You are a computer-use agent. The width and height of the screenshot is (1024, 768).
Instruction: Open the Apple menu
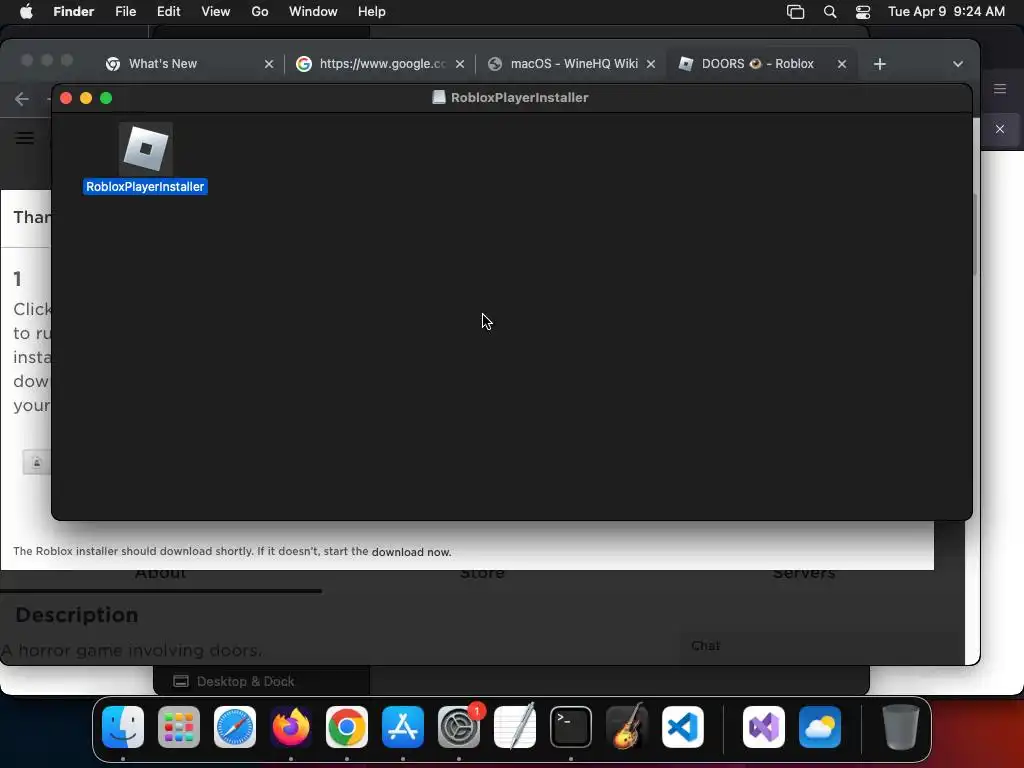pos(26,12)
